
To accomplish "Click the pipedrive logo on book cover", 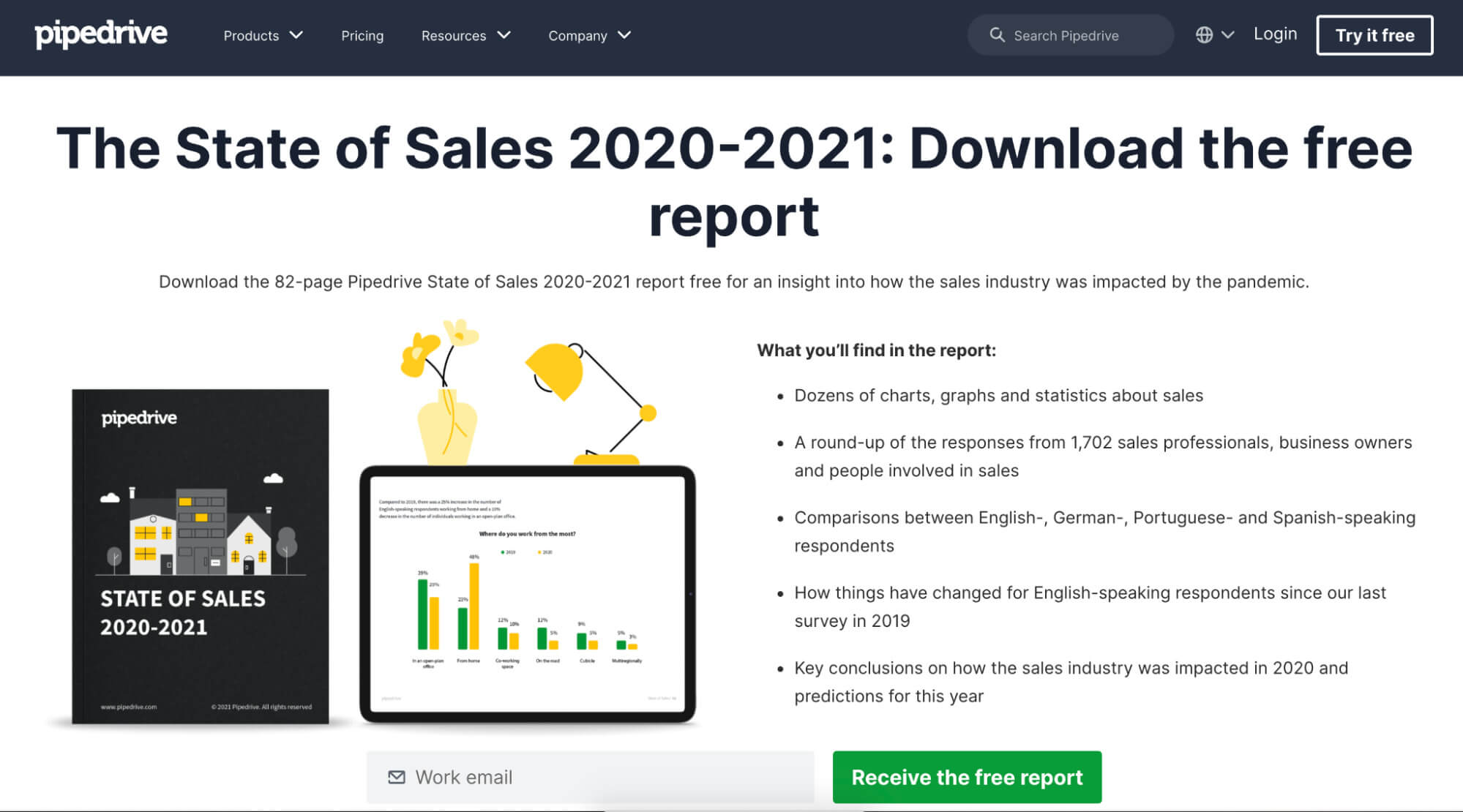I will coord(139,418).
